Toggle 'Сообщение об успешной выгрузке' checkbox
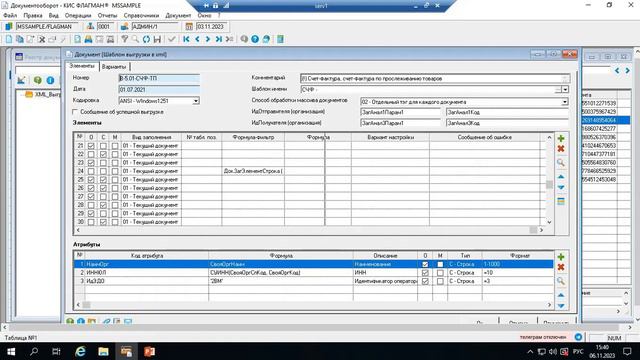The height and width of the screenshot is (360, 640). click(x=75, y=111)
